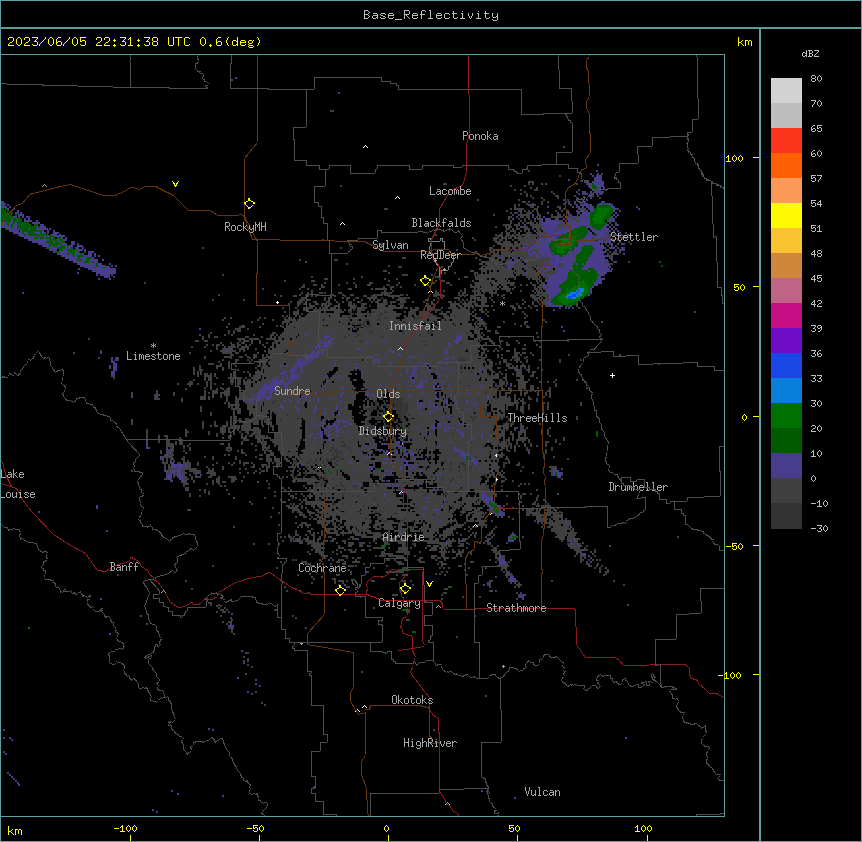The height and width of the screenshot is (842, 862).
Task: Pick the blue 36-33 dBZ legend swatch
Action: click(786, 365)
